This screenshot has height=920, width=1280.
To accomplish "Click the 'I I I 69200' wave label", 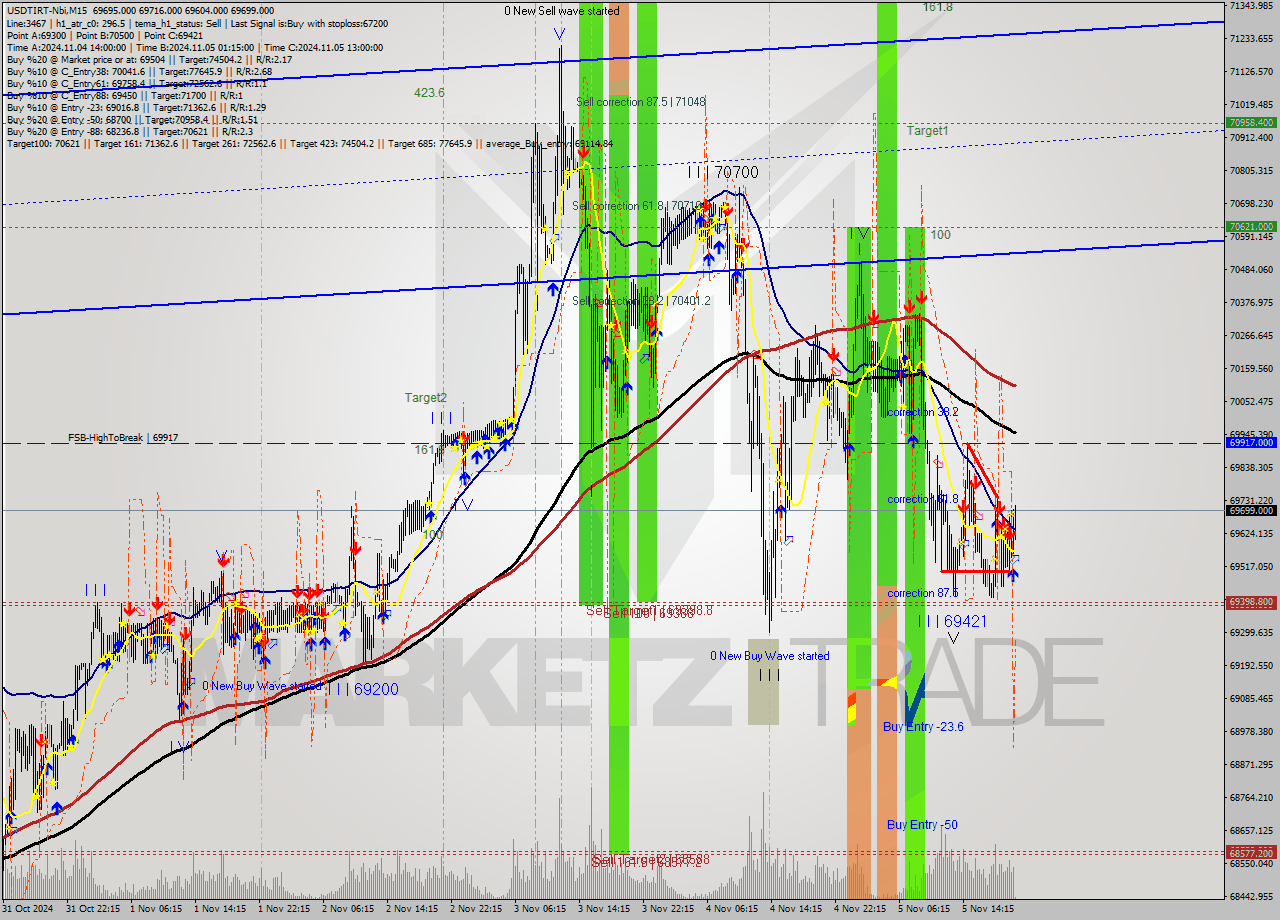I will click(363, 689).
